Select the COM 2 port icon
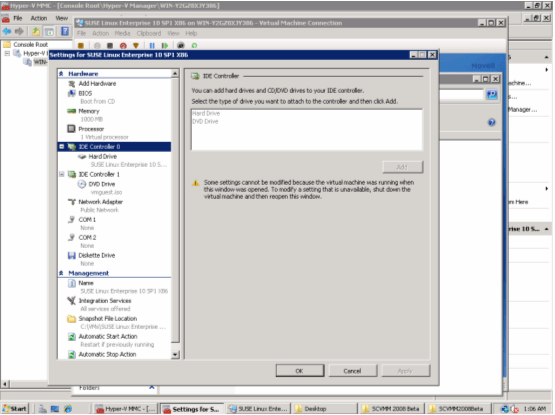555x415 pixels. tap(72, 237)
